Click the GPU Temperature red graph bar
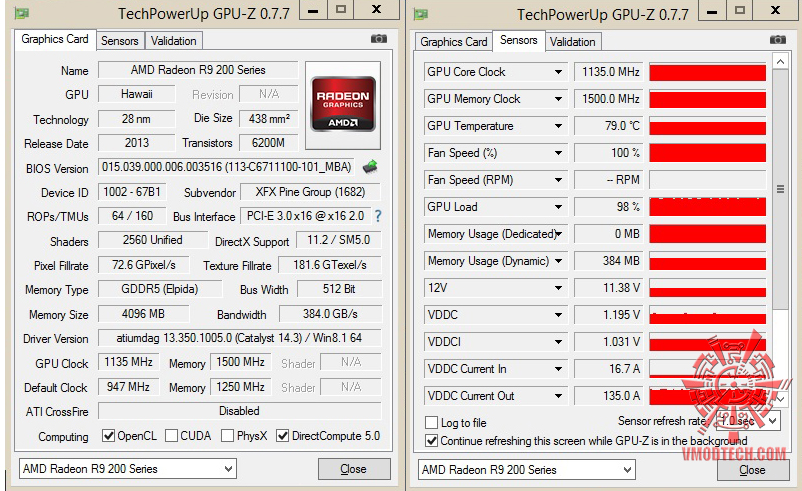The image size is (802, 491). coord(708,126)
